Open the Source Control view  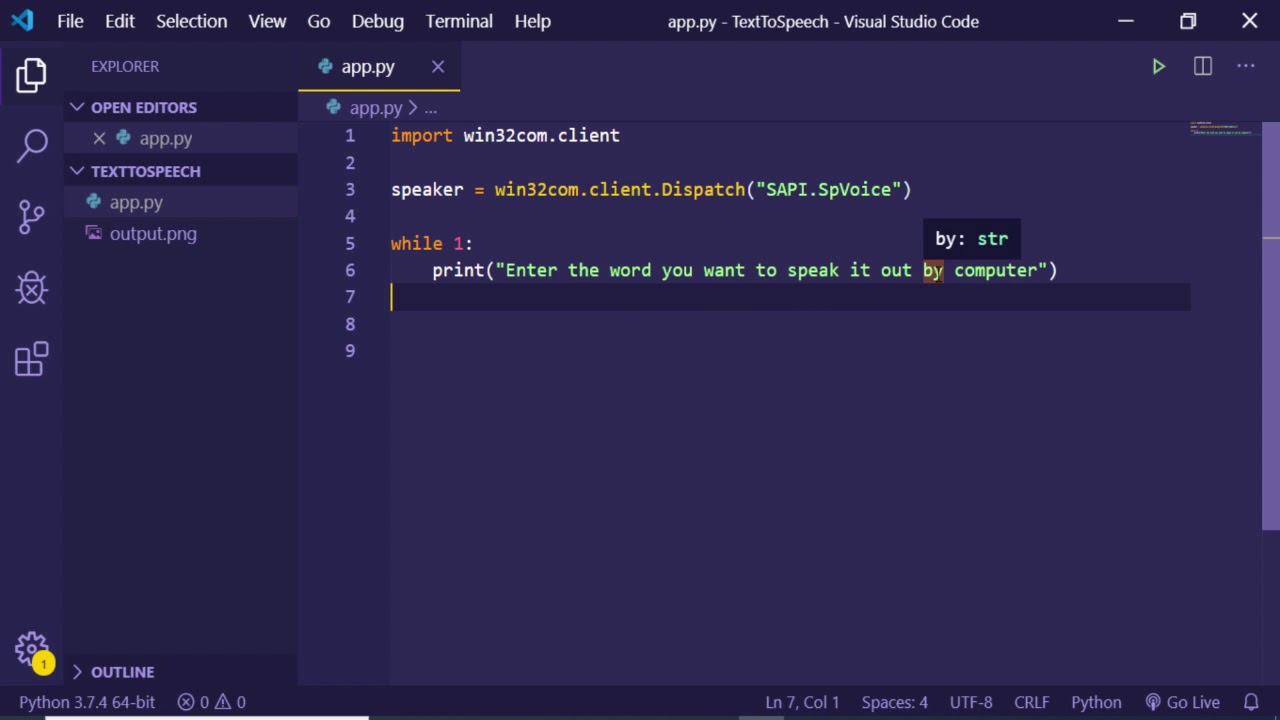coord(31,217)
